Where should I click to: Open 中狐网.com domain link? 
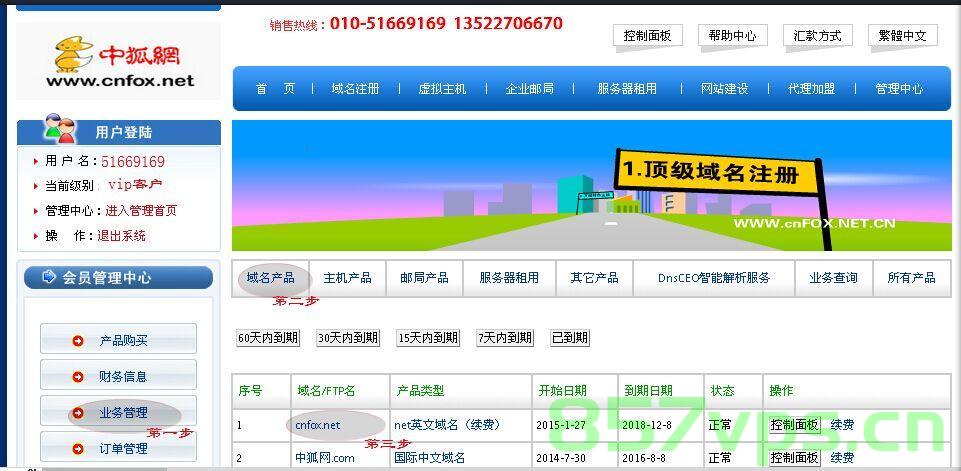325,458
